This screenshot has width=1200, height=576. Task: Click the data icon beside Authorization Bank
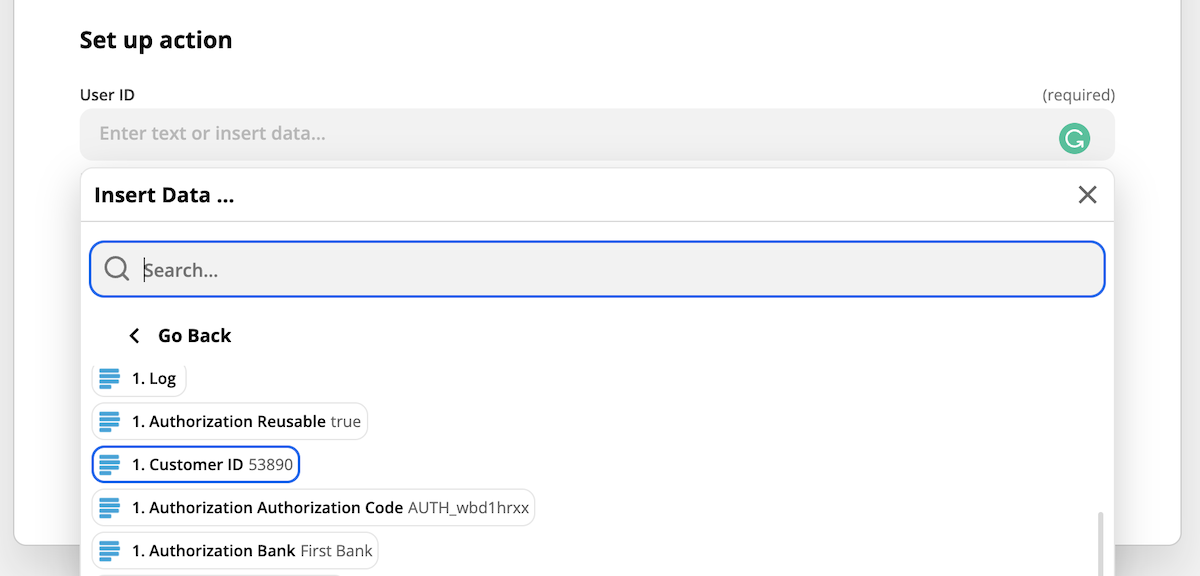coord(110,551)
